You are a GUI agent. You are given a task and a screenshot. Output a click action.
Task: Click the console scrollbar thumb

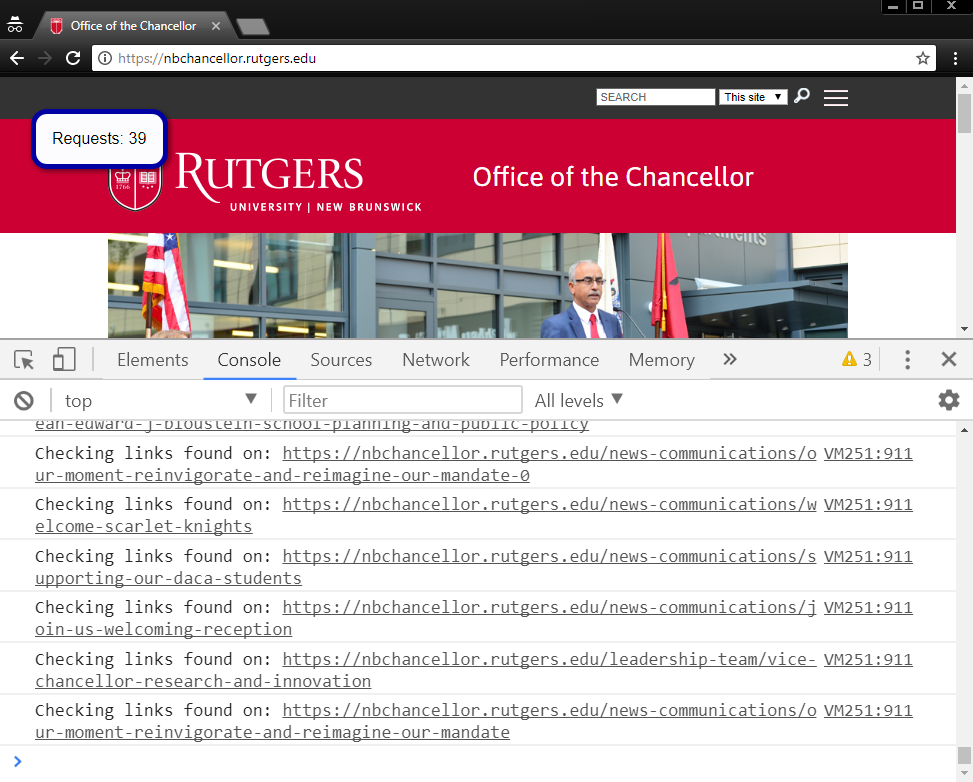click(964, 755)
